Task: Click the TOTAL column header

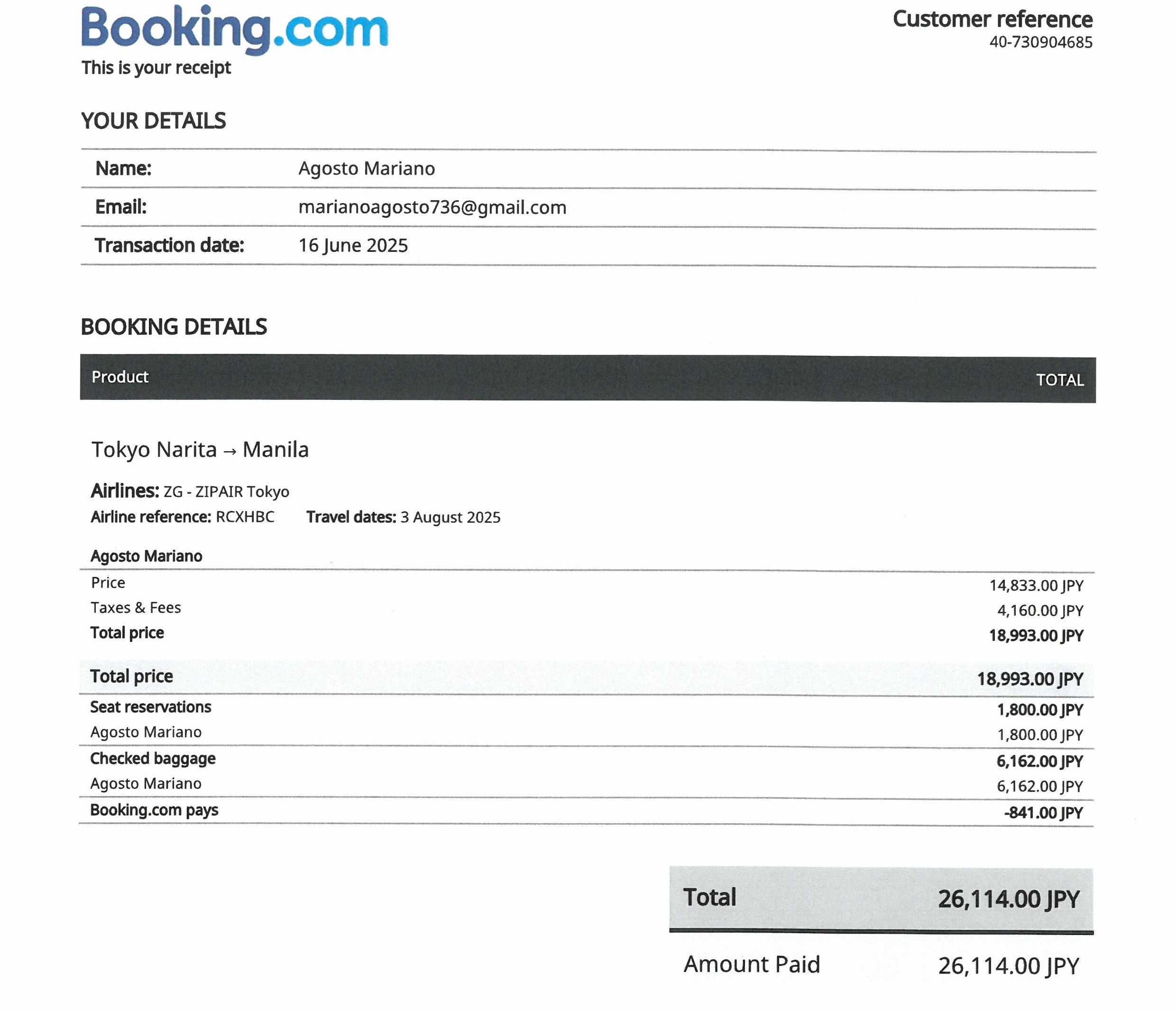Action: click(1060, 380)
